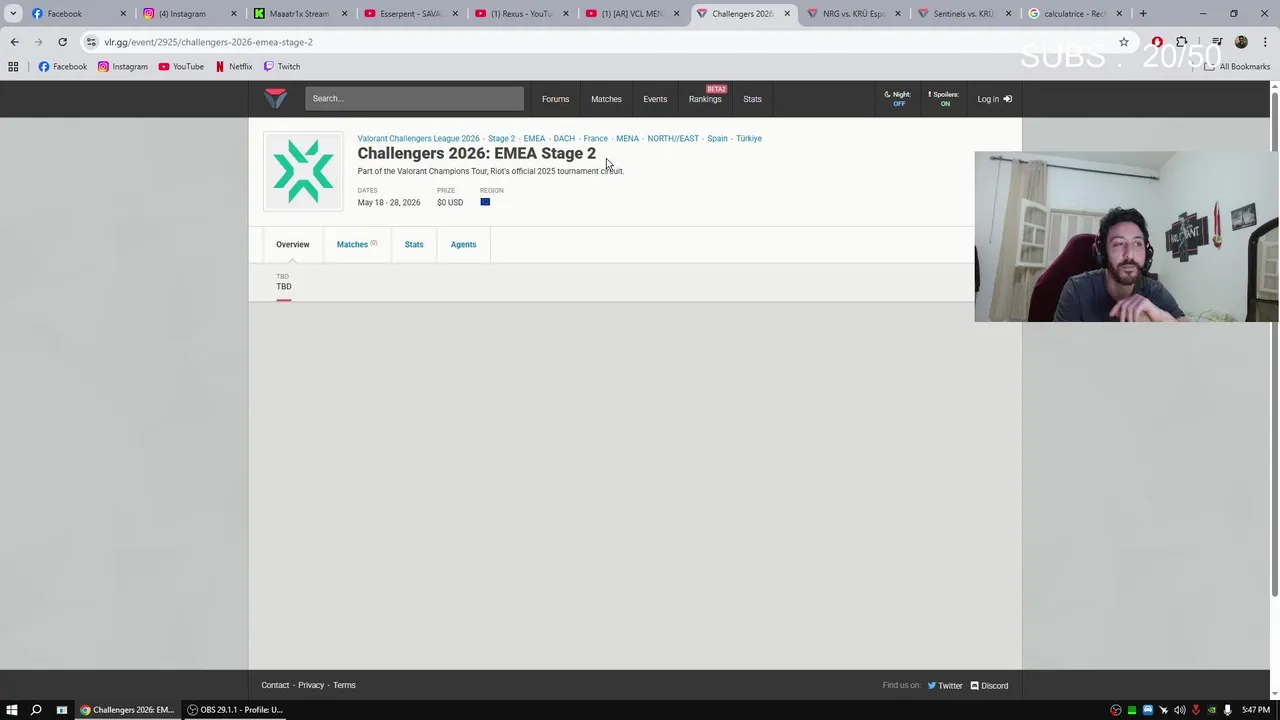Toggle Night mode OFF switch
The height and width of the screenshot is (720, 1280).
[898, 99]
